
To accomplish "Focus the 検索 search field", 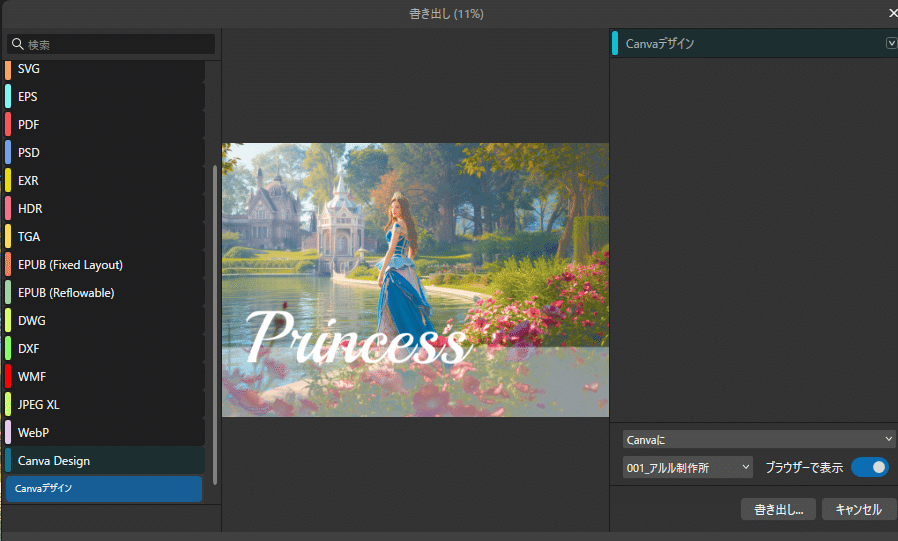I will 111,44.
